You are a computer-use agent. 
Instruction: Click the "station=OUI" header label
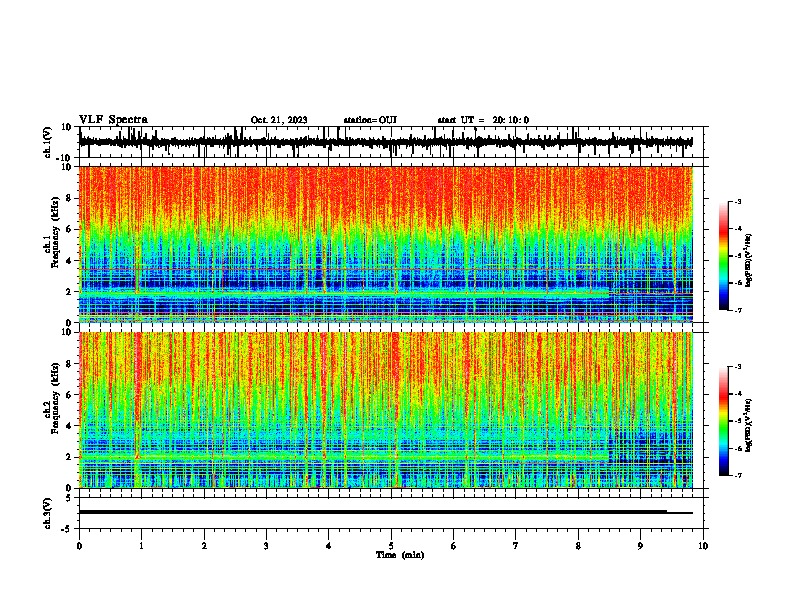tap(370, 120)
